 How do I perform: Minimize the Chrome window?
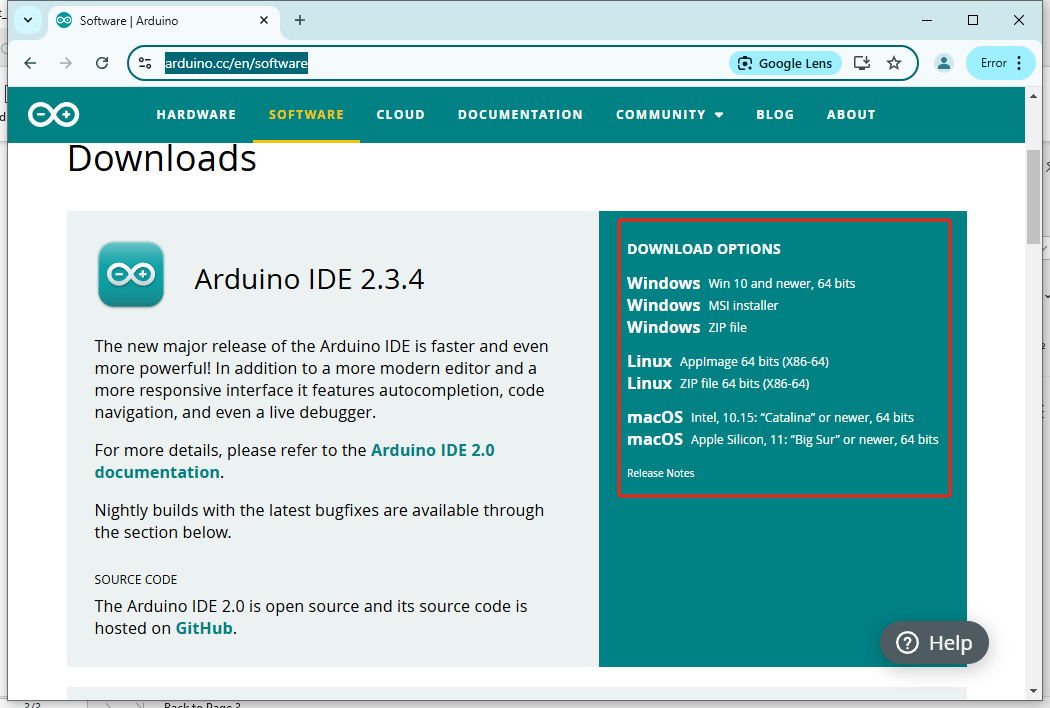[x=927, y=20]
